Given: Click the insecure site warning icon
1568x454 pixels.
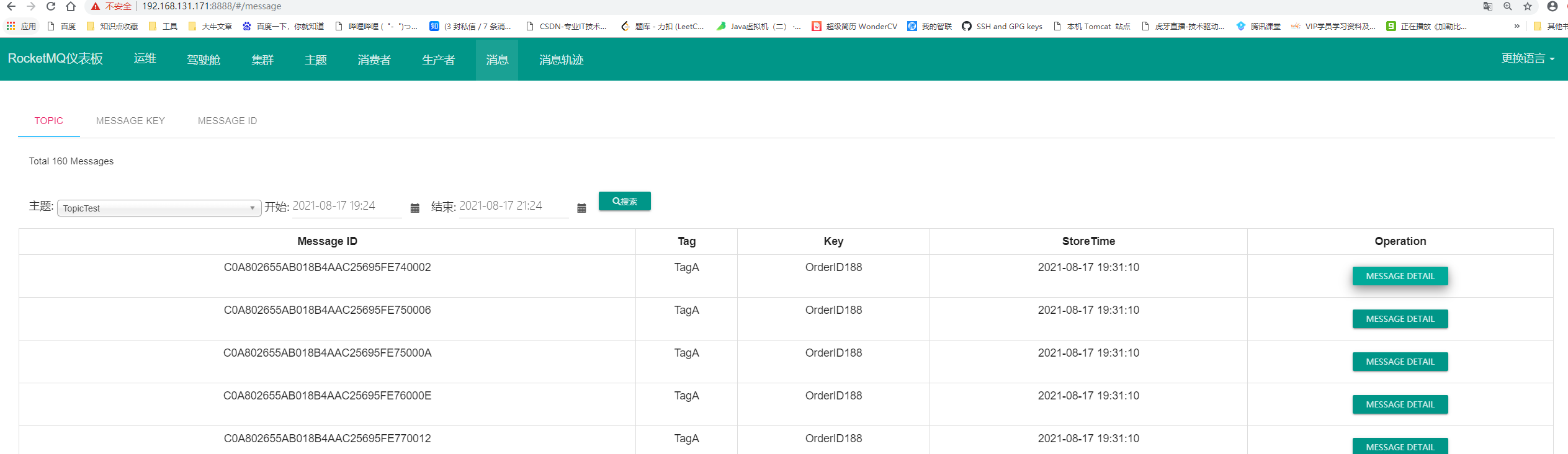Looking at the screenshot, I should point(95,6).
